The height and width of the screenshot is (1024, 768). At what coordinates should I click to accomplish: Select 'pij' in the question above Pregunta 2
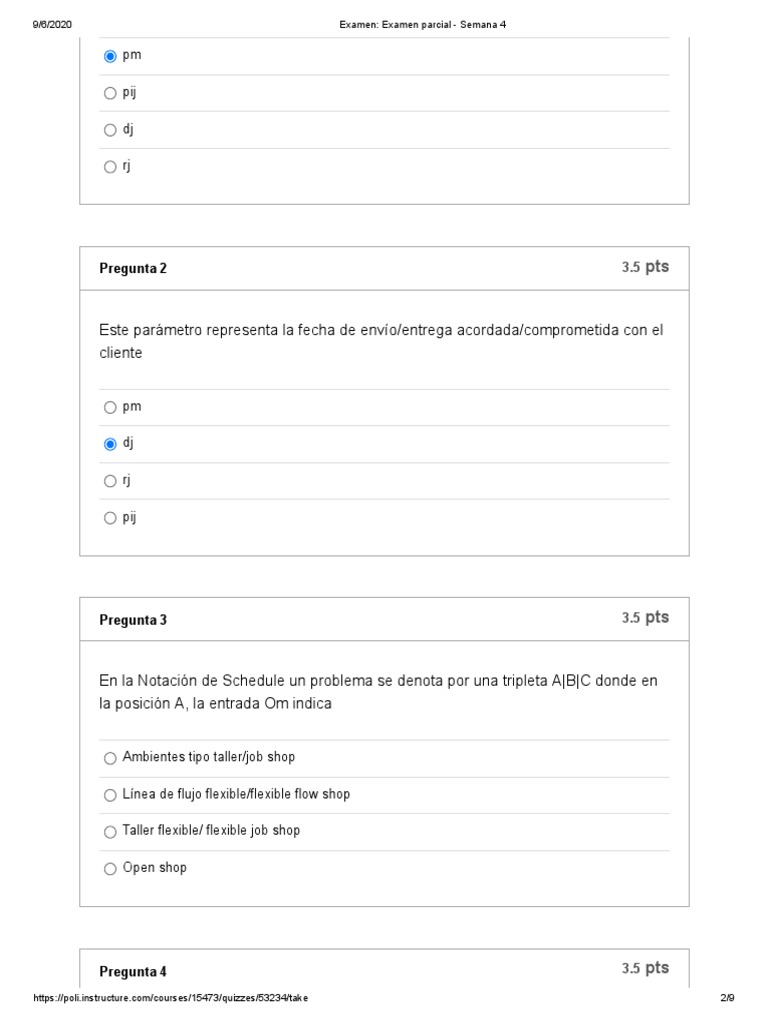[110, 93]
